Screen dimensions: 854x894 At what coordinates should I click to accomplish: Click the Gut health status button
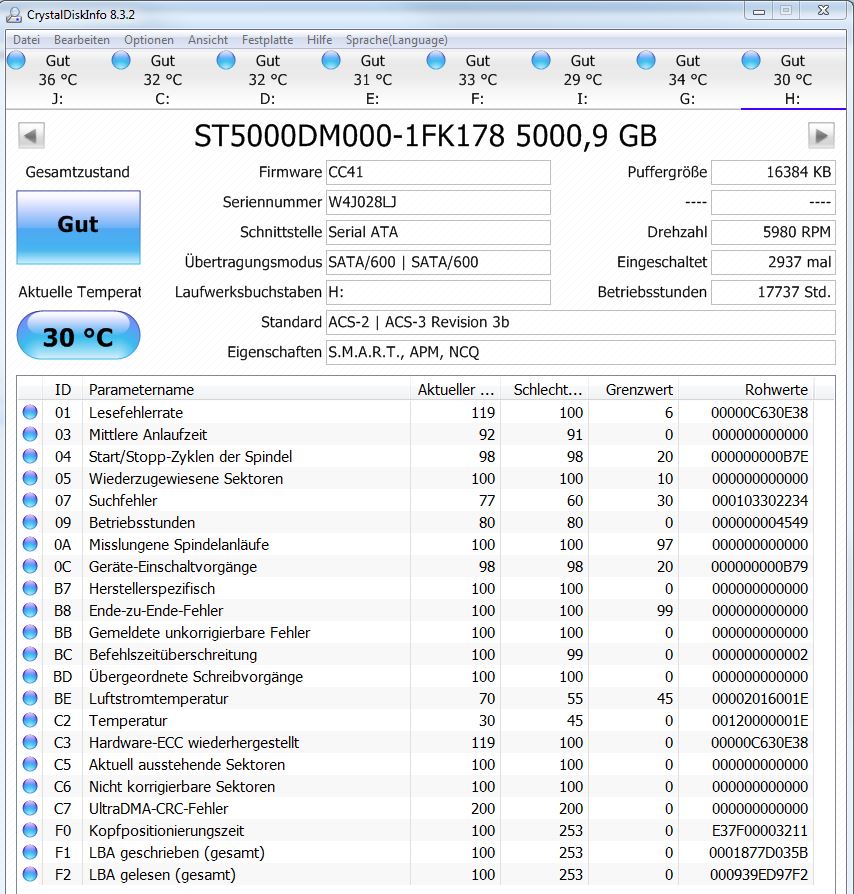(x=78, y=227)
